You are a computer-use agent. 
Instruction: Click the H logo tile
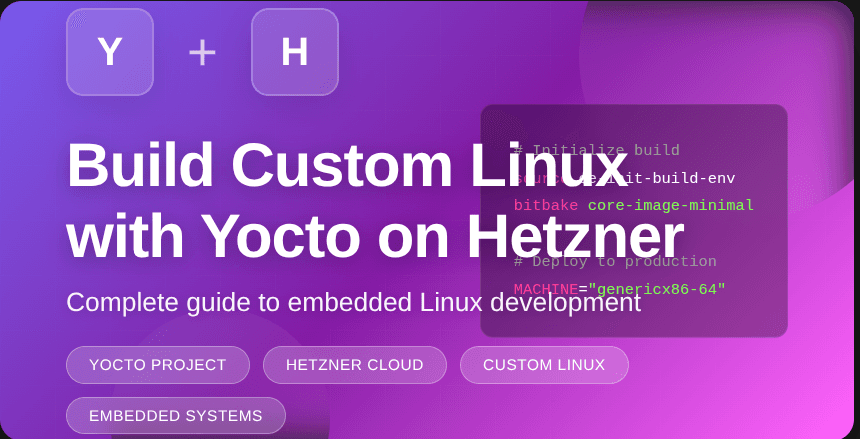(x=295, y=52)
